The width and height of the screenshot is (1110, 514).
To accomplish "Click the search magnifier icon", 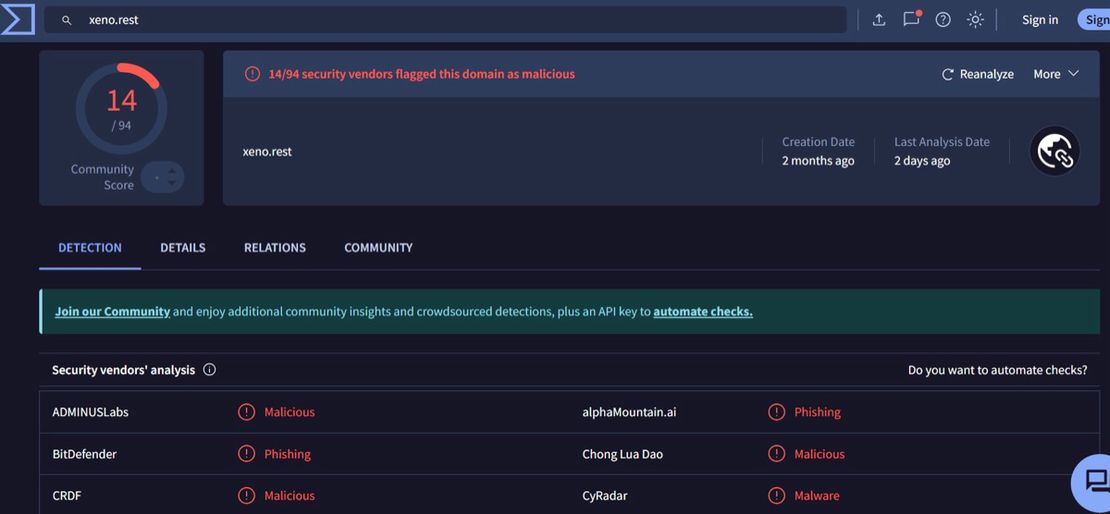I will point(67,20).
